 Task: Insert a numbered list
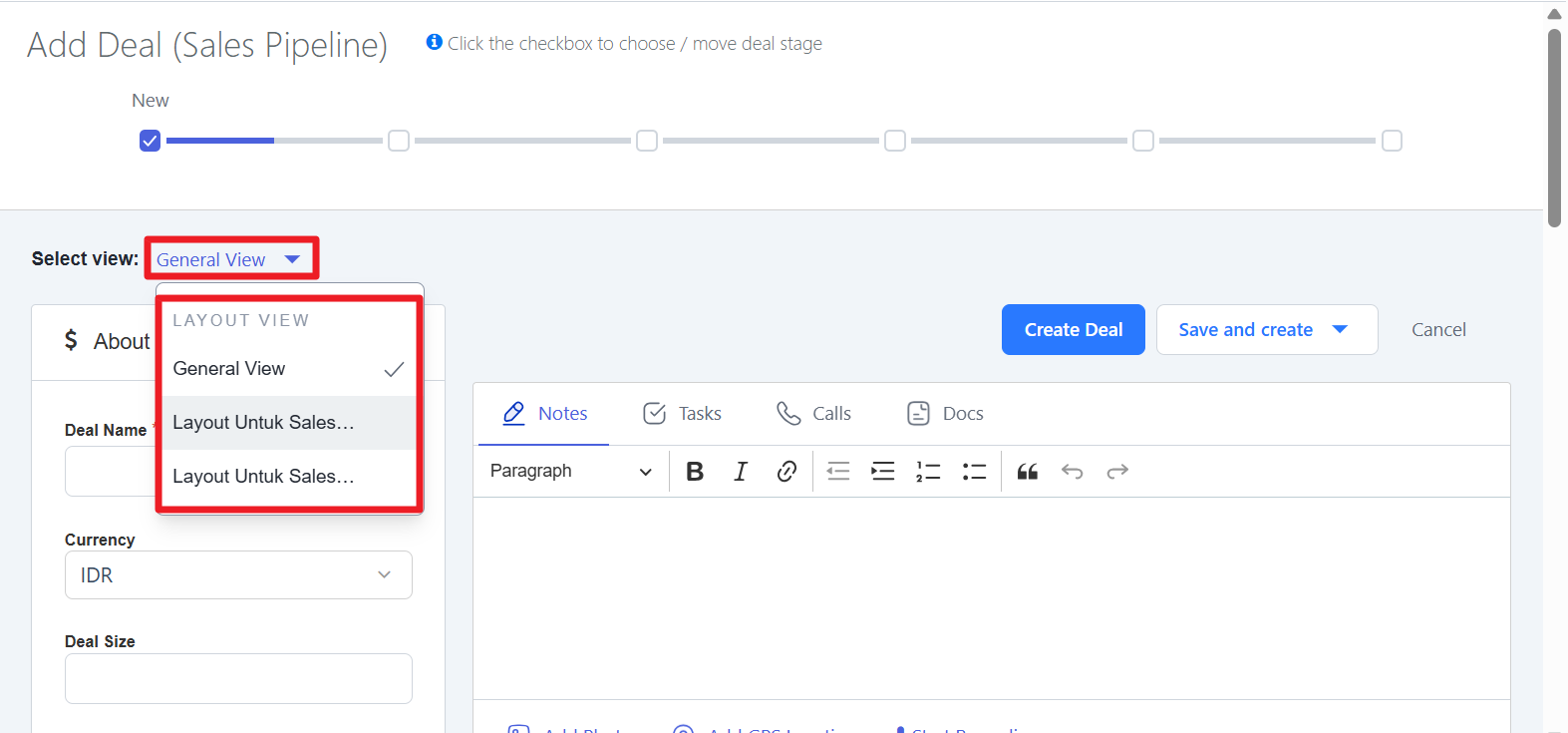[x=928, y=472]
